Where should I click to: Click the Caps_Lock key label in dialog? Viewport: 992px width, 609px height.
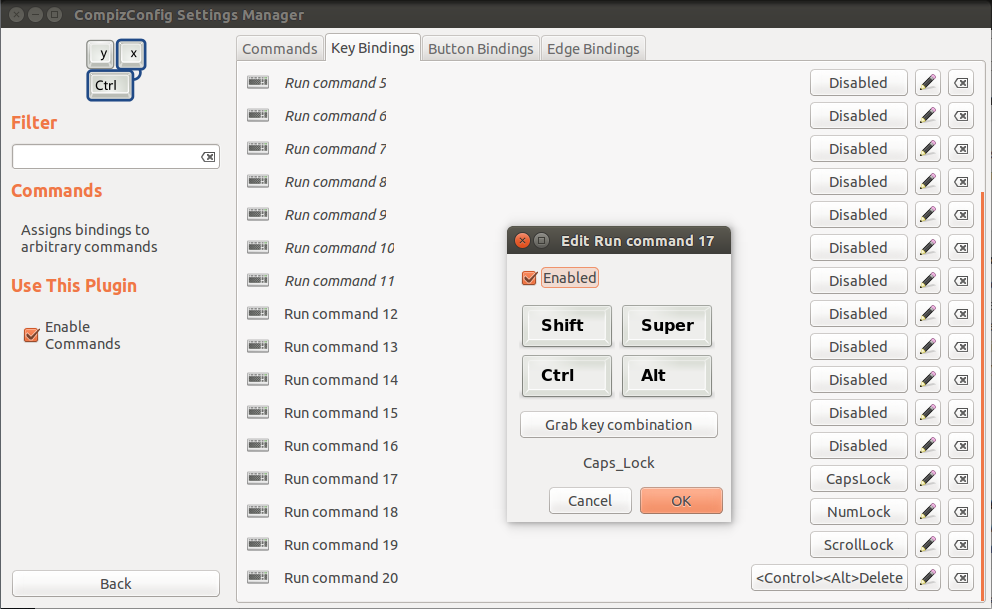(x=619, y=463)
